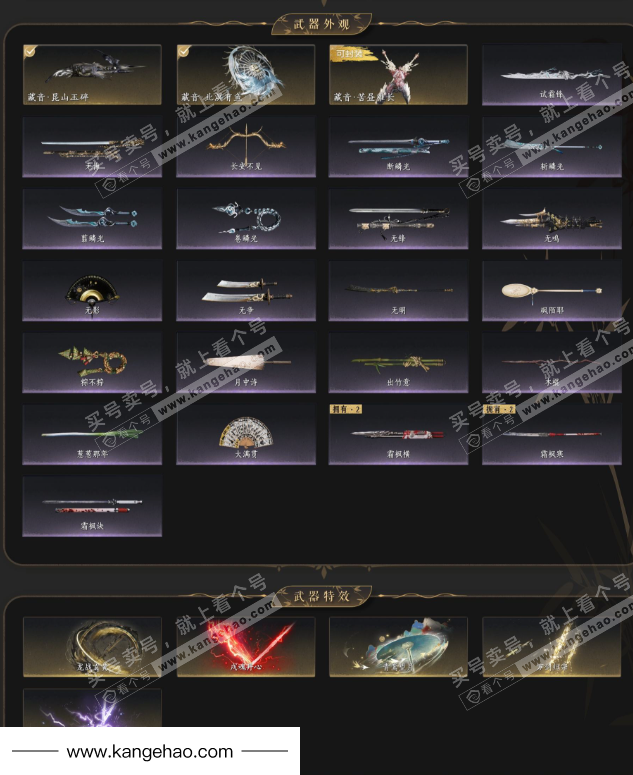Select the 霜枫诀 red-white sword card
This screenshot has width=633, height=775.
click(92, 506)
